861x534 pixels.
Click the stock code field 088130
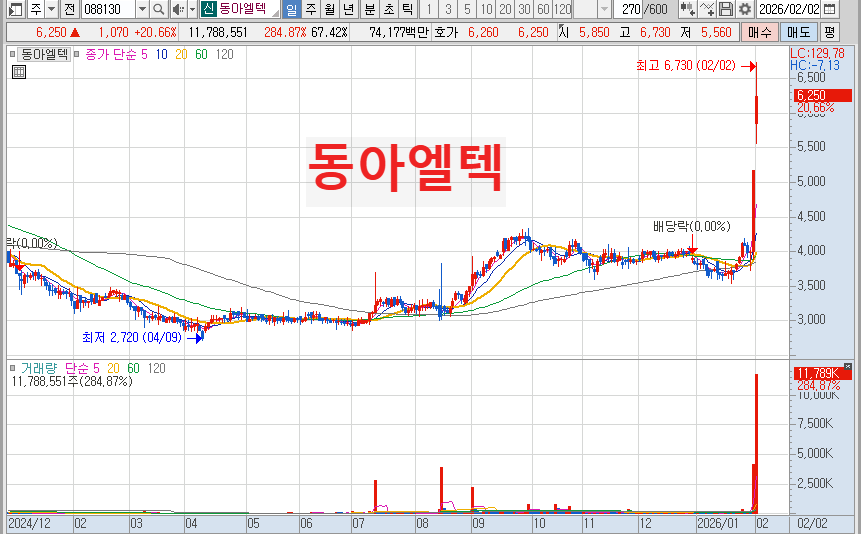pos(108,9)
